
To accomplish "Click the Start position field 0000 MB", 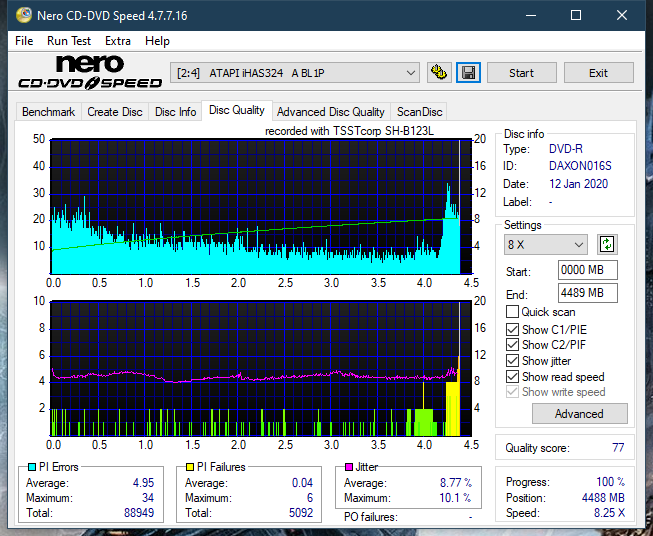I will tap(587, 270).
